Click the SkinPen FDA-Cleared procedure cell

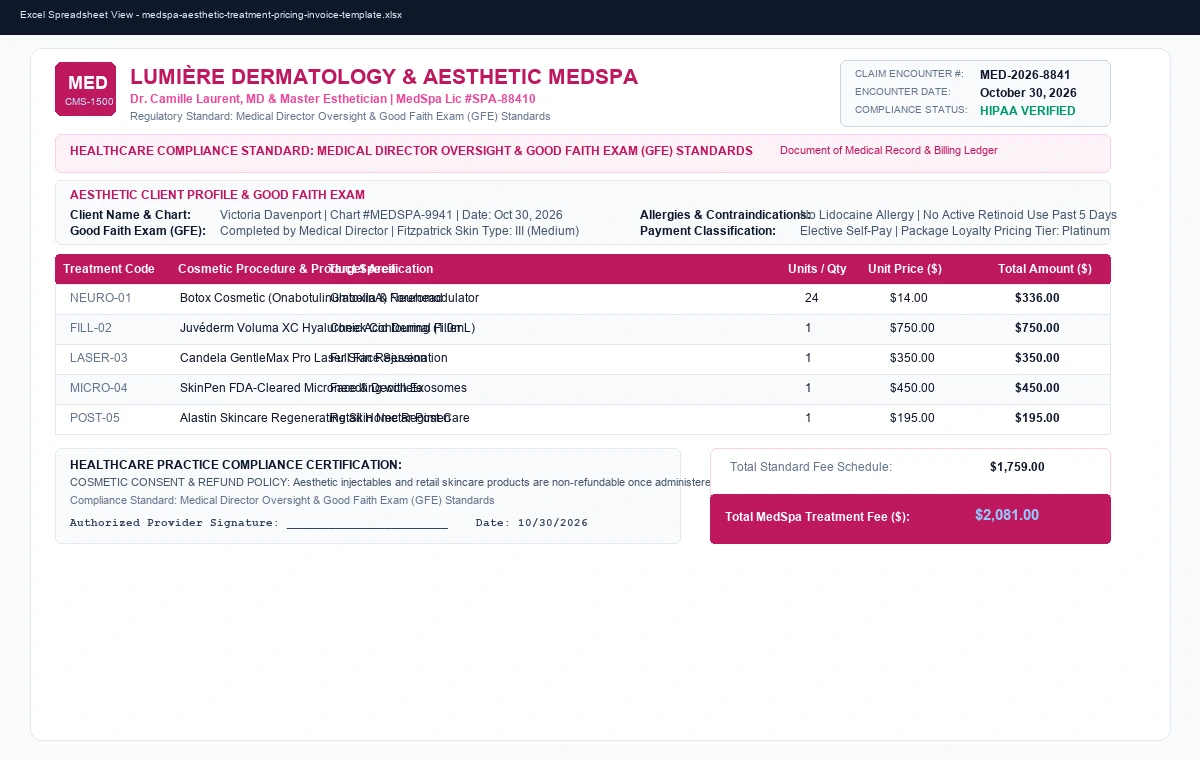(x=323, y=388)
